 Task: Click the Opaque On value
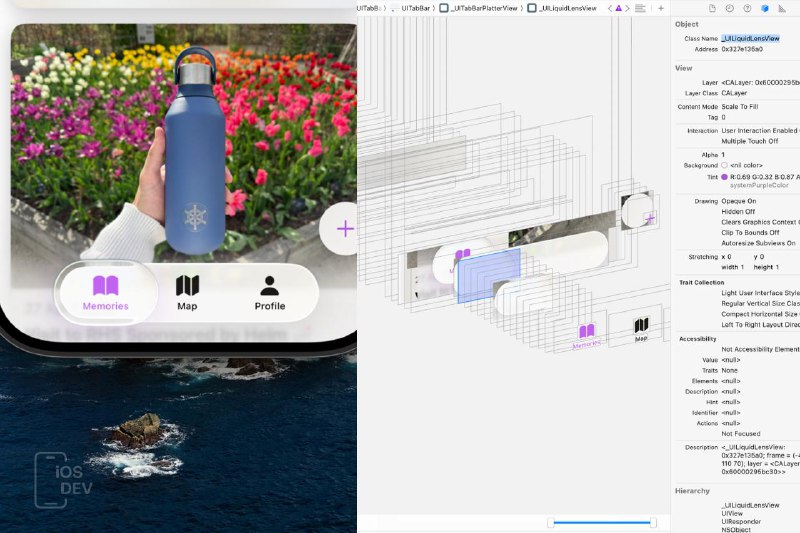pyautogui.click(x=739, y=201)
